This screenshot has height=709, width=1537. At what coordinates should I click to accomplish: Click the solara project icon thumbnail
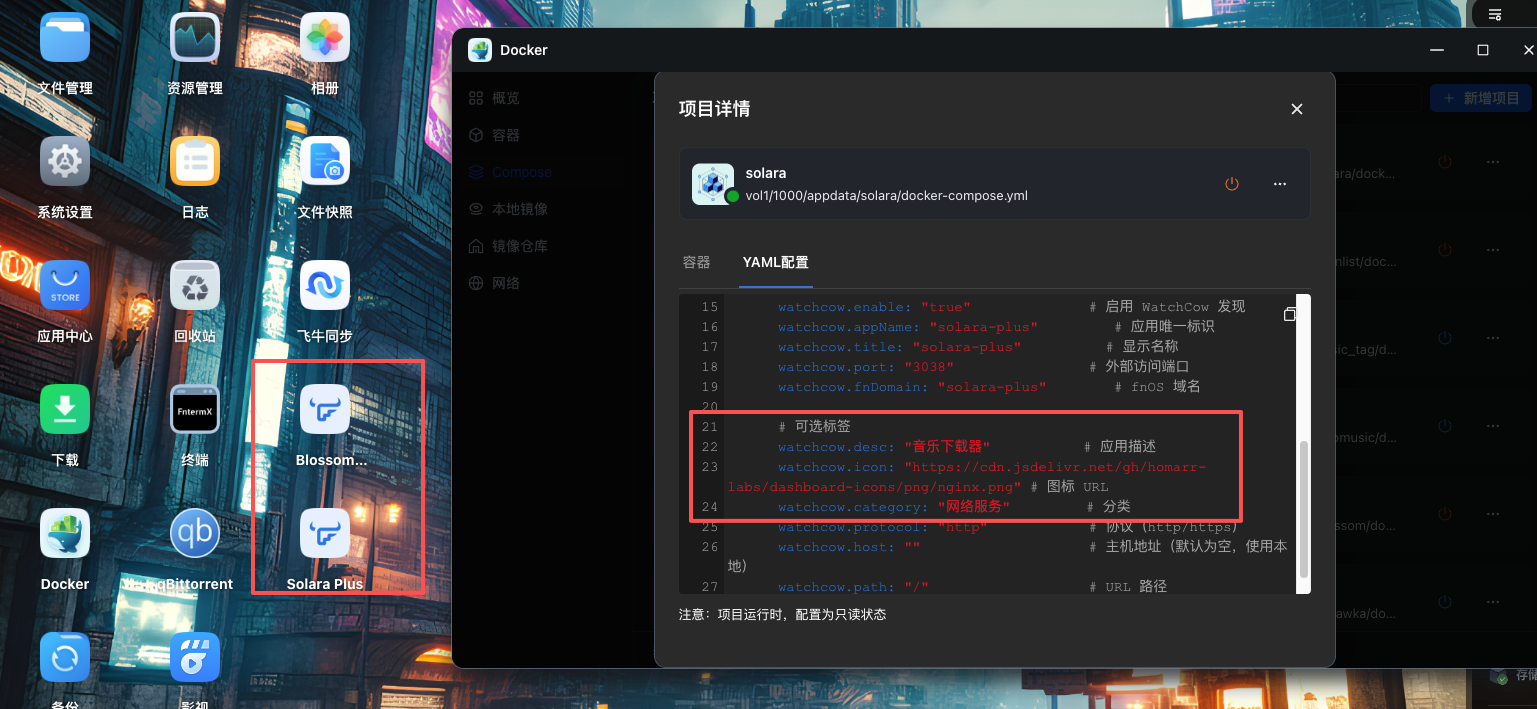[713, 184]
